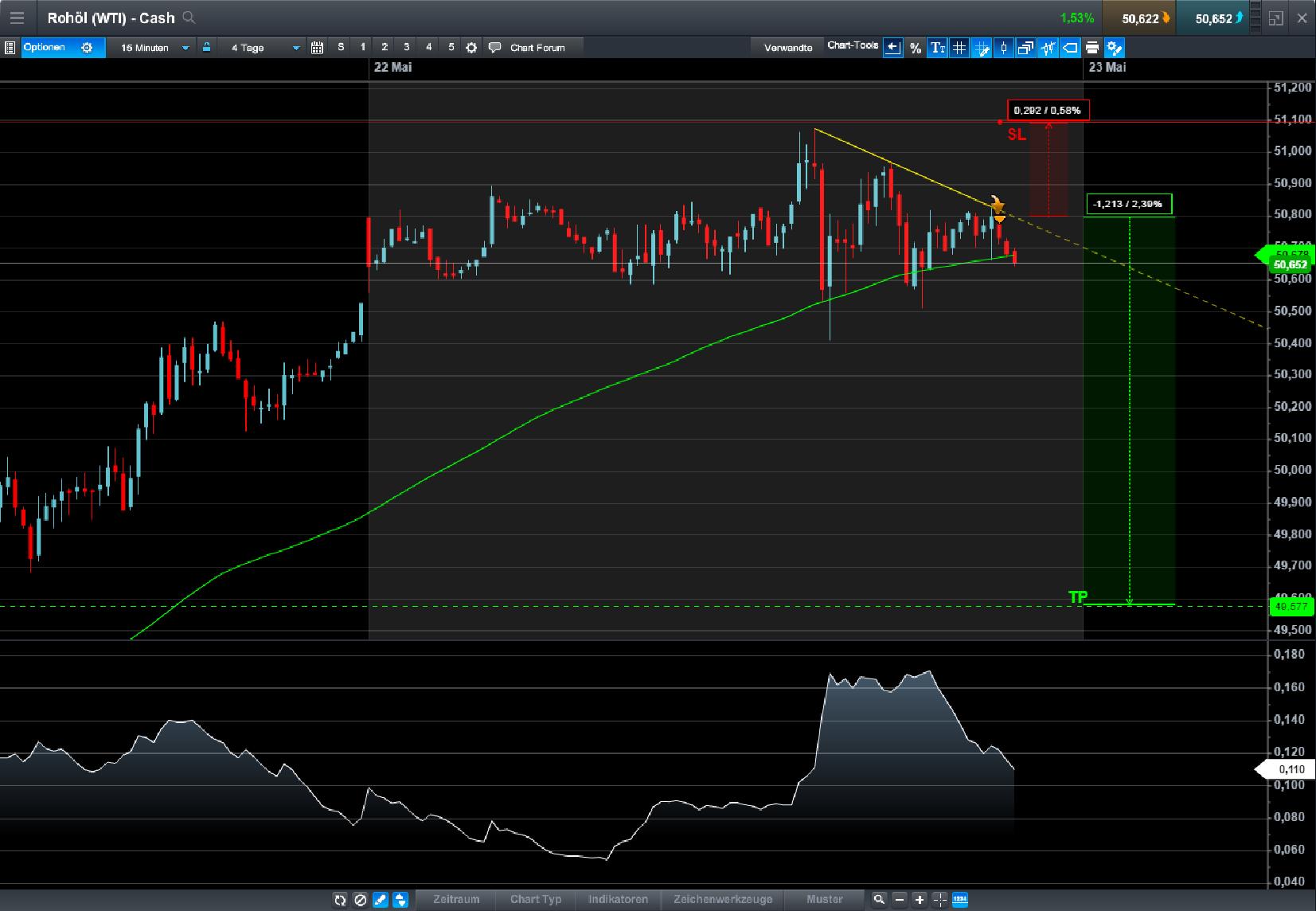Click the text size Tt icon

pyautogui.click(x=937, y=48)
